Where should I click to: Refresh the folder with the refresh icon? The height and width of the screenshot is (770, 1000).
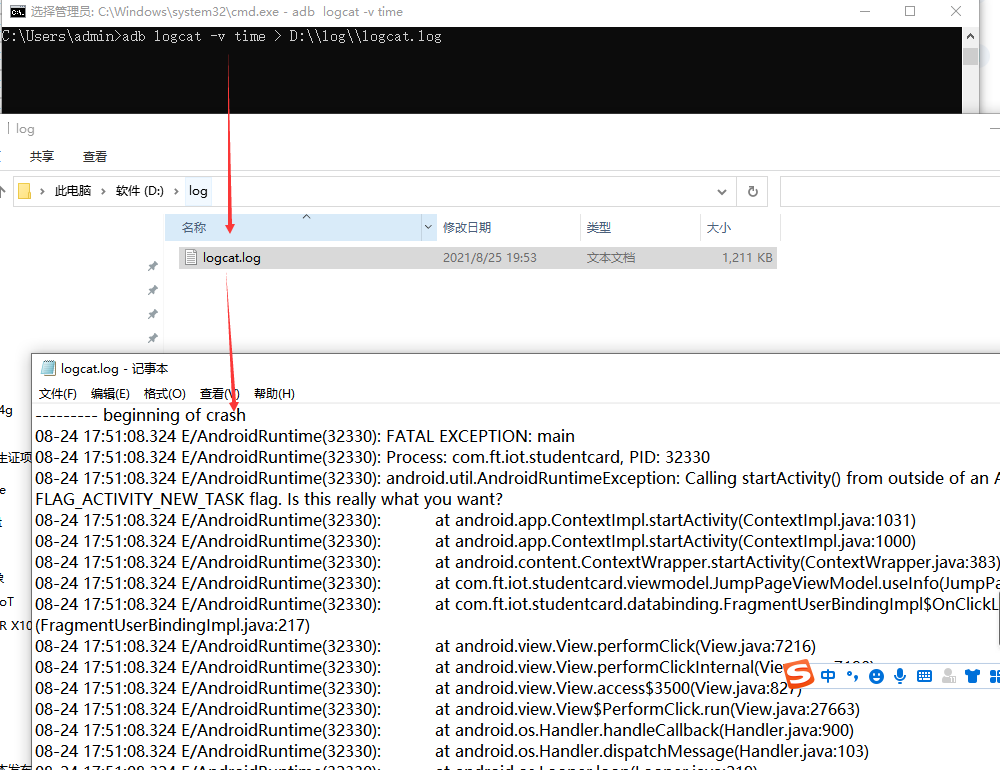(x=751, y=191)
